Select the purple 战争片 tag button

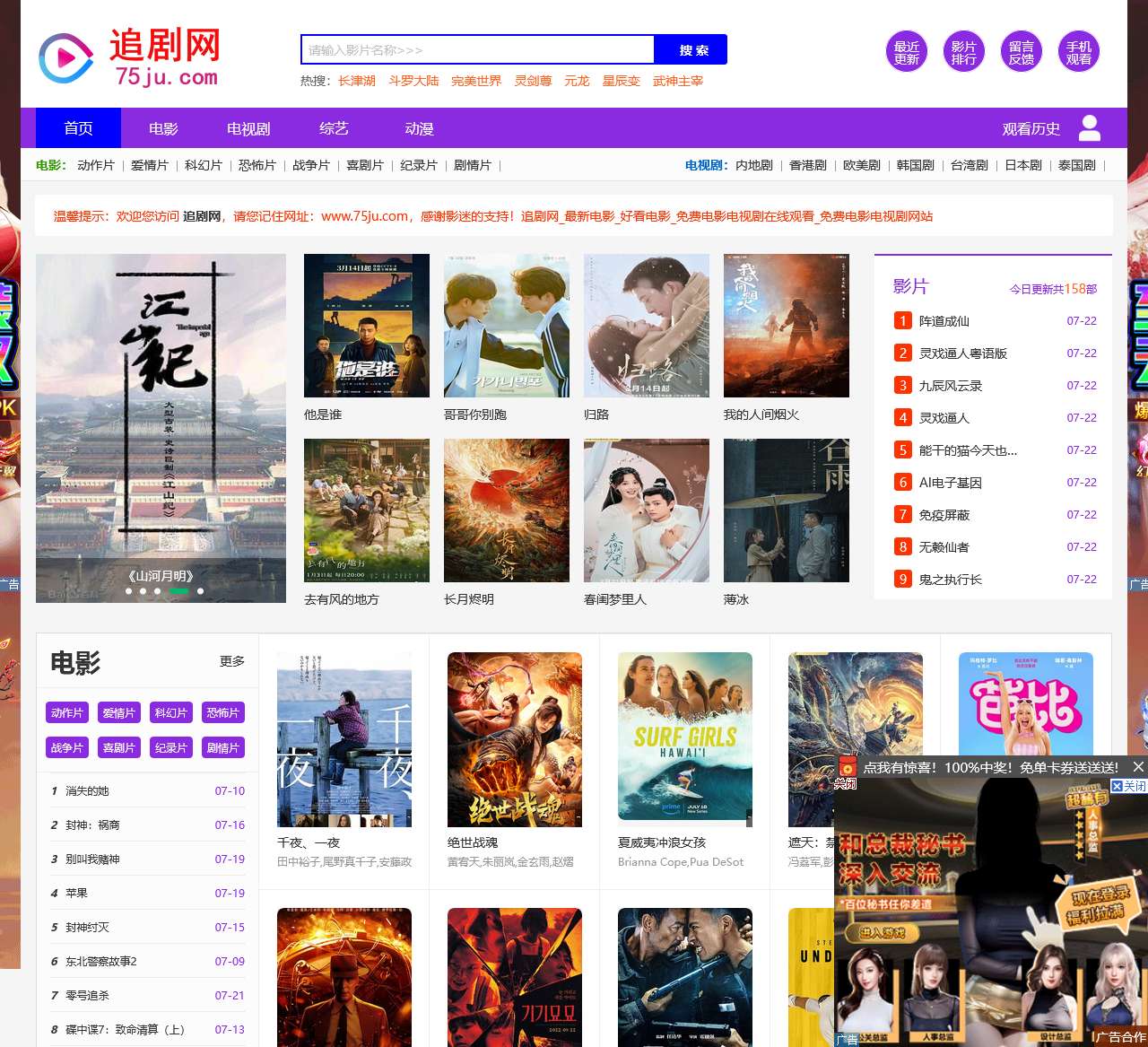coord(67,748)
